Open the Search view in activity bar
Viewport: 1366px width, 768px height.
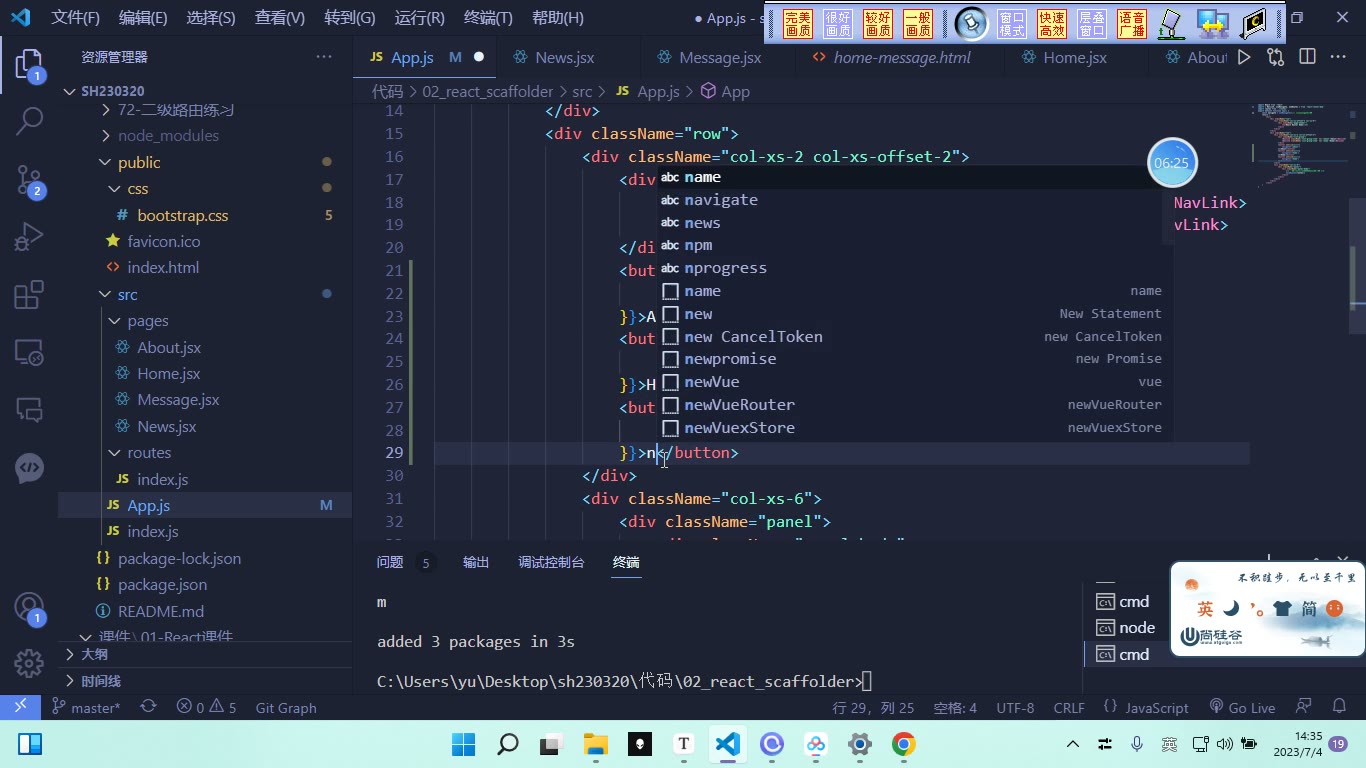click(x=29, y=121)
